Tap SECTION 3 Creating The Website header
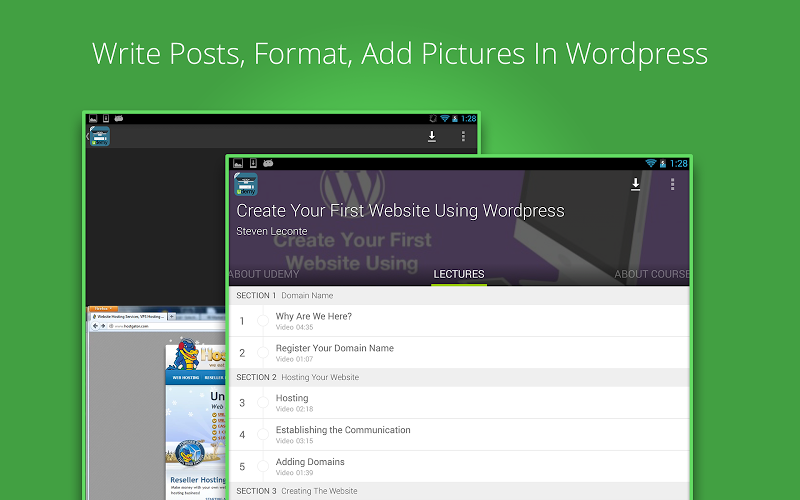This screenshot has height=500, width=800. [x=459, y=491]
